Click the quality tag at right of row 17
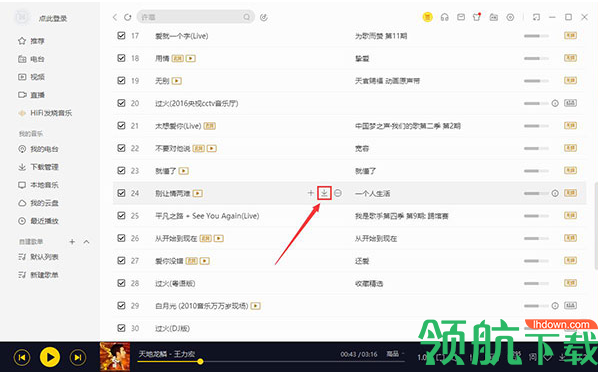This screenshot has width=598, height=372. (571, 35)
